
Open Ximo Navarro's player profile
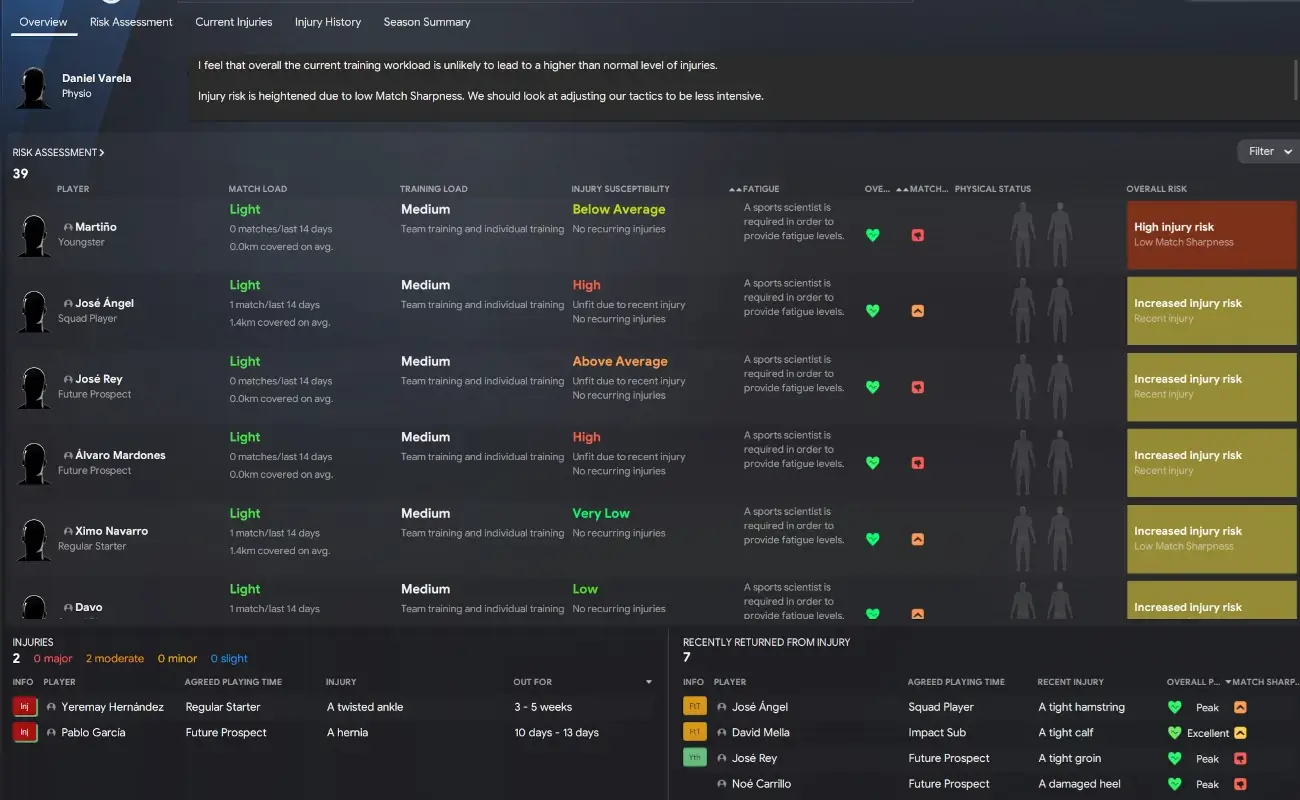[111, 531]
